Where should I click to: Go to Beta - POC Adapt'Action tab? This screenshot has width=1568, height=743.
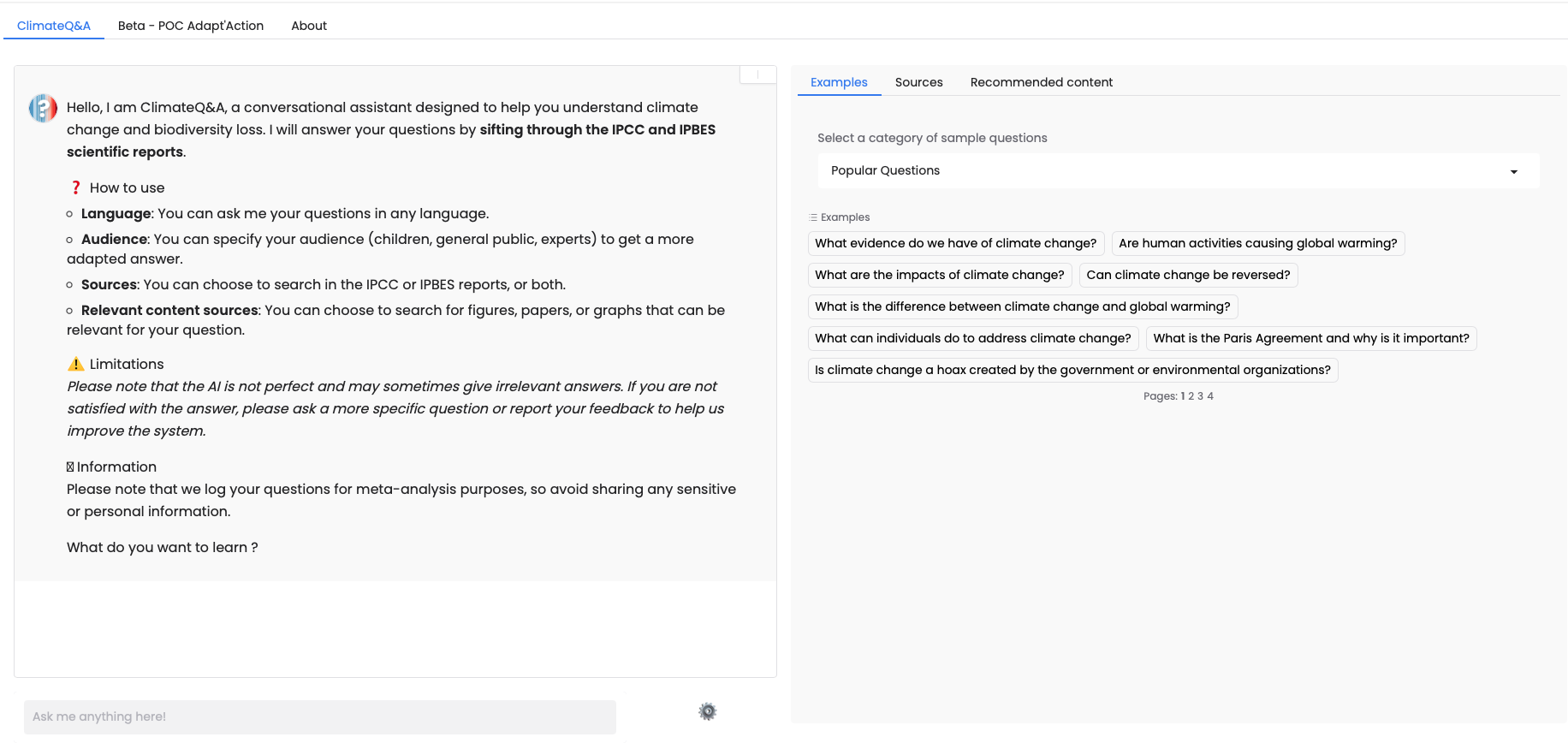coord(191,26)
